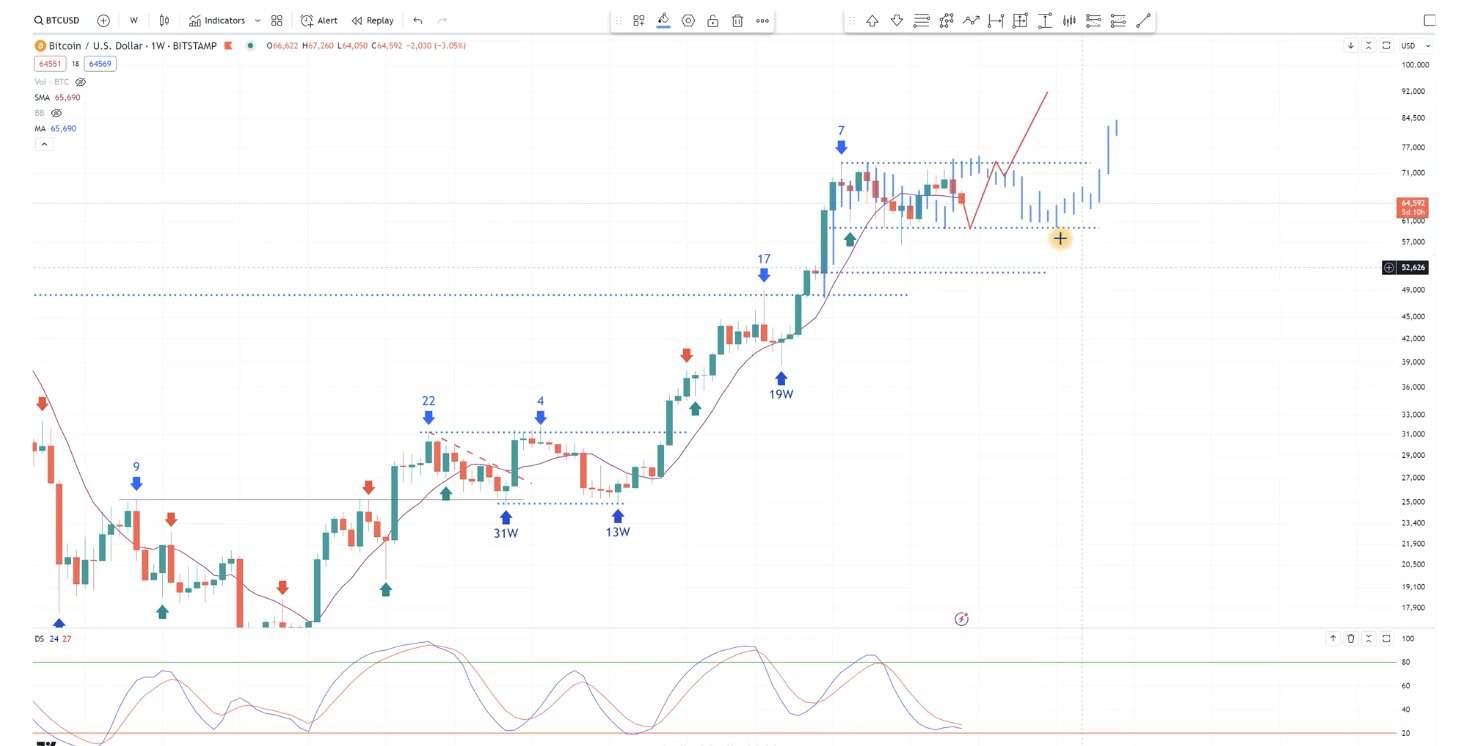
Task: Click the add/compare symbol plus icon
Action: click(104, 20)
